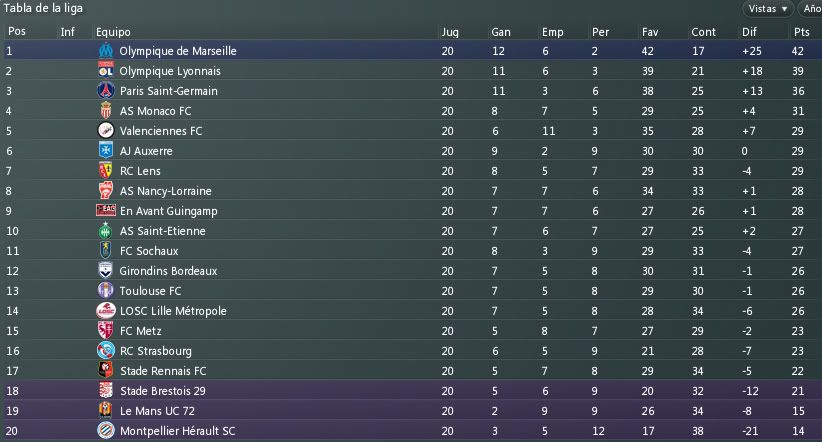Click the Girondins Bordeaux crest icon

[105, 271]
